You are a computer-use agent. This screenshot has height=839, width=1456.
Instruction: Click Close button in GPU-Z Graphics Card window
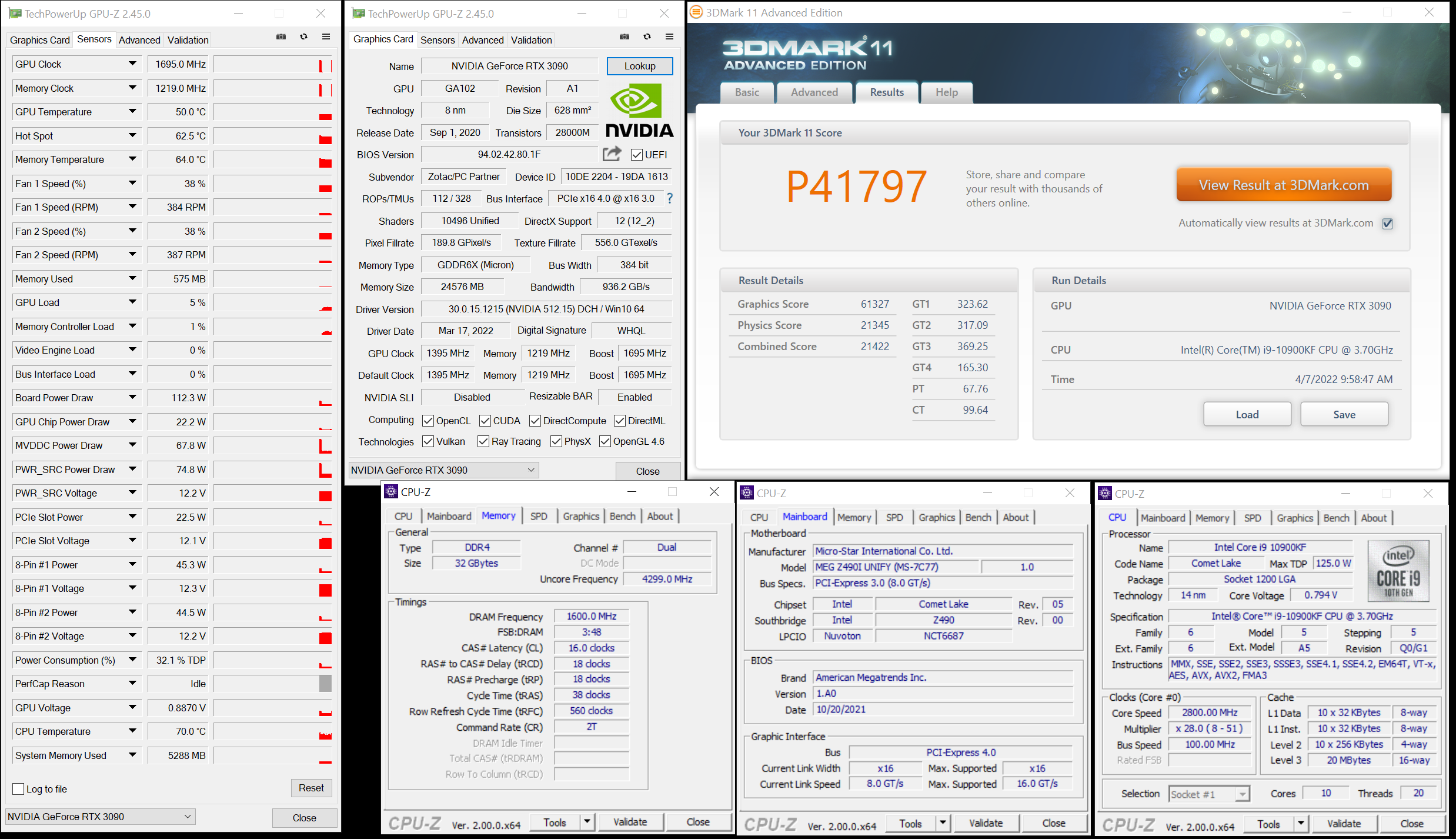[647, 471]
